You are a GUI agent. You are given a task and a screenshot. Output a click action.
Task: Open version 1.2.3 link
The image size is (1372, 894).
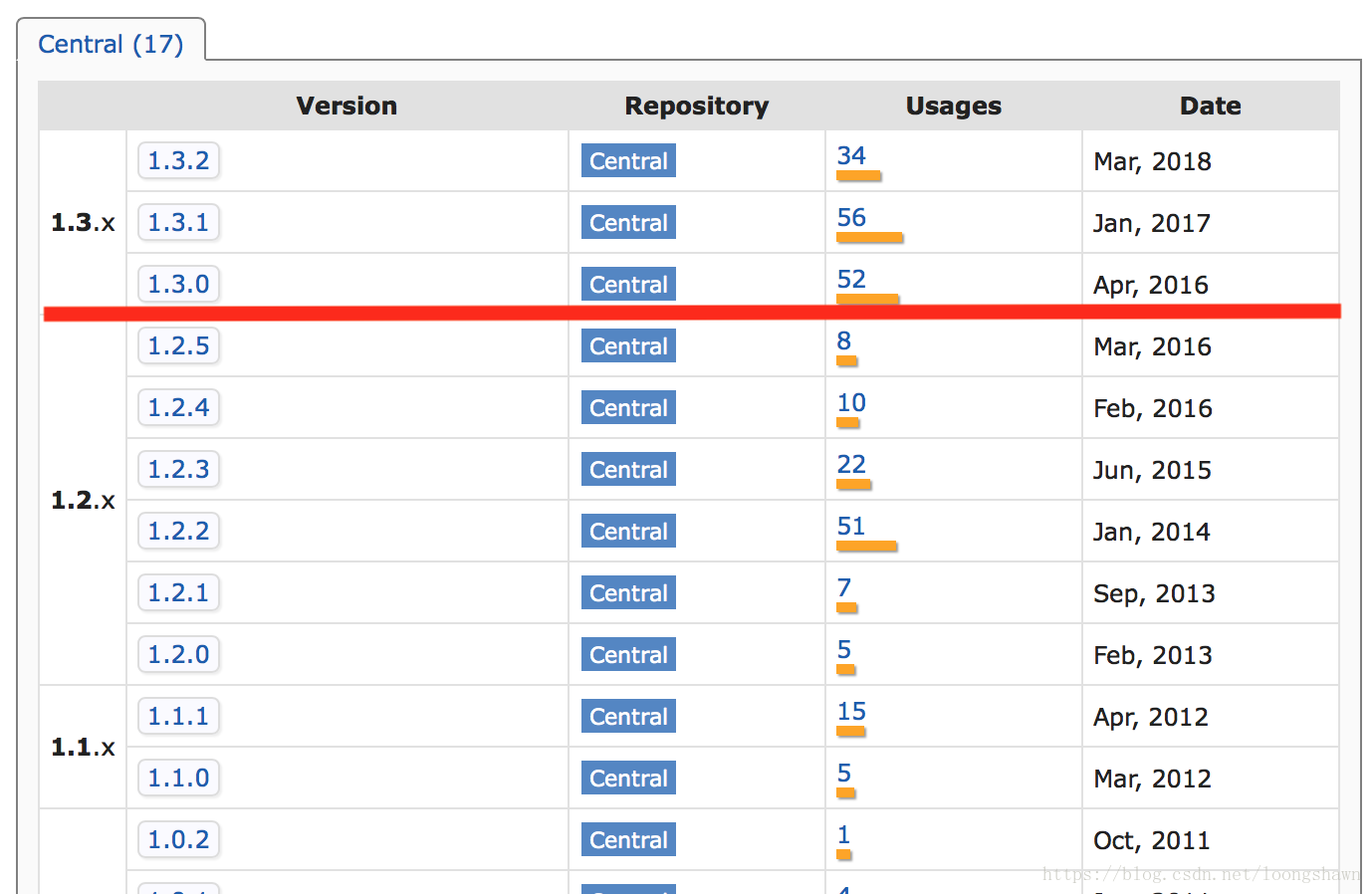179,469
